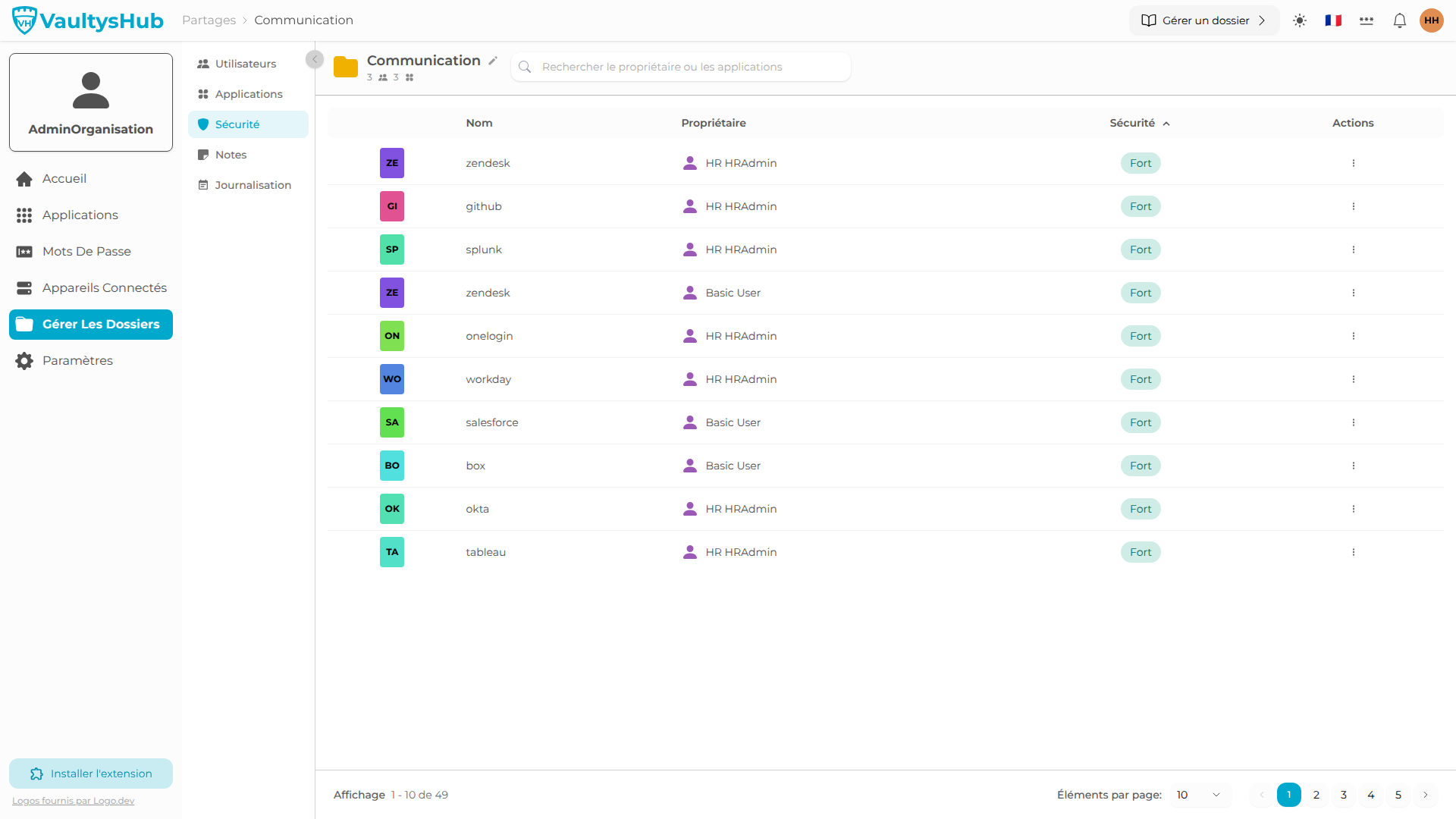Go to Appareils Connectés
The image size is (1456, 819).
pyautogui.click(x=91, y=288)
